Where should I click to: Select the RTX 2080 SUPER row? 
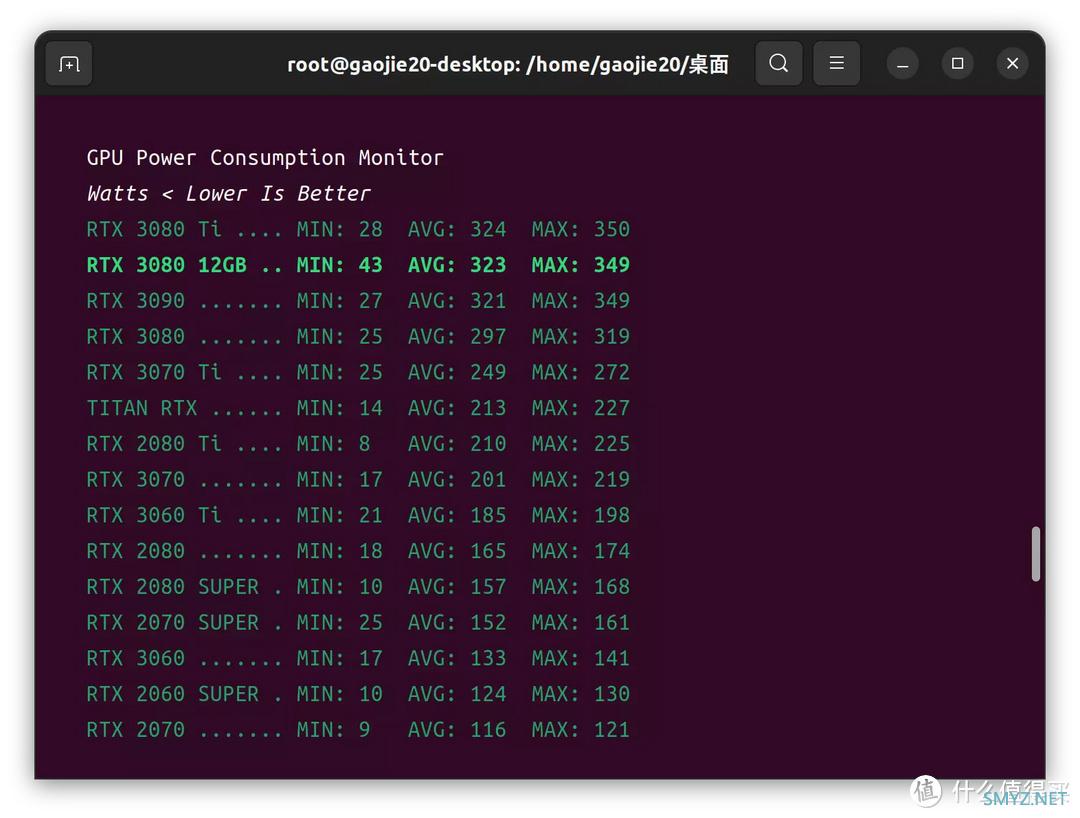click(358, 587)
